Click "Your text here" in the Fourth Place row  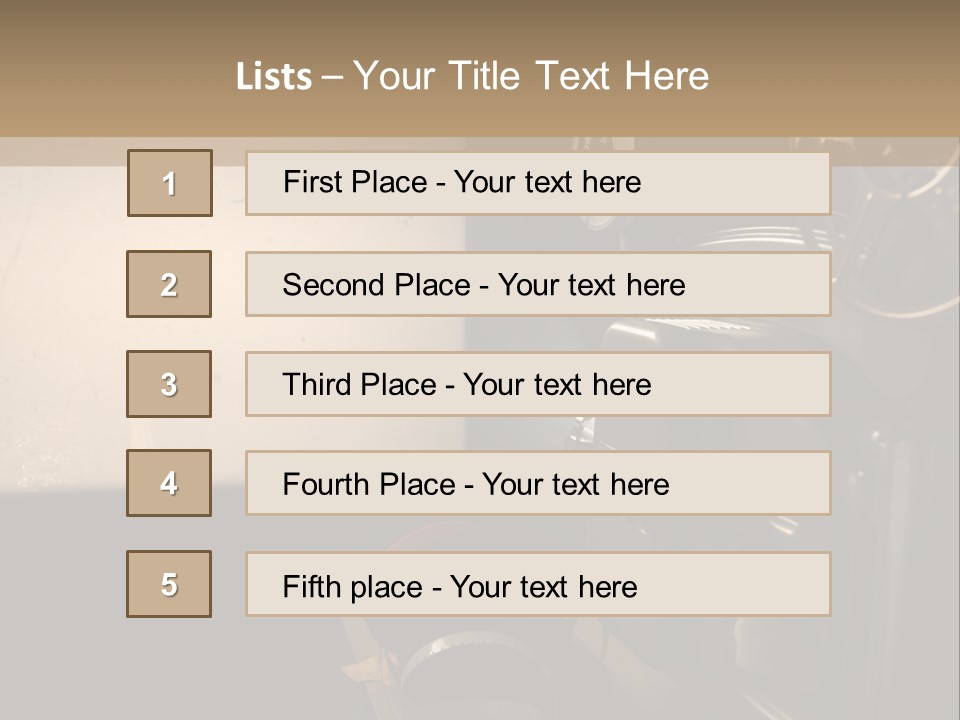click(x=575, y=485)
